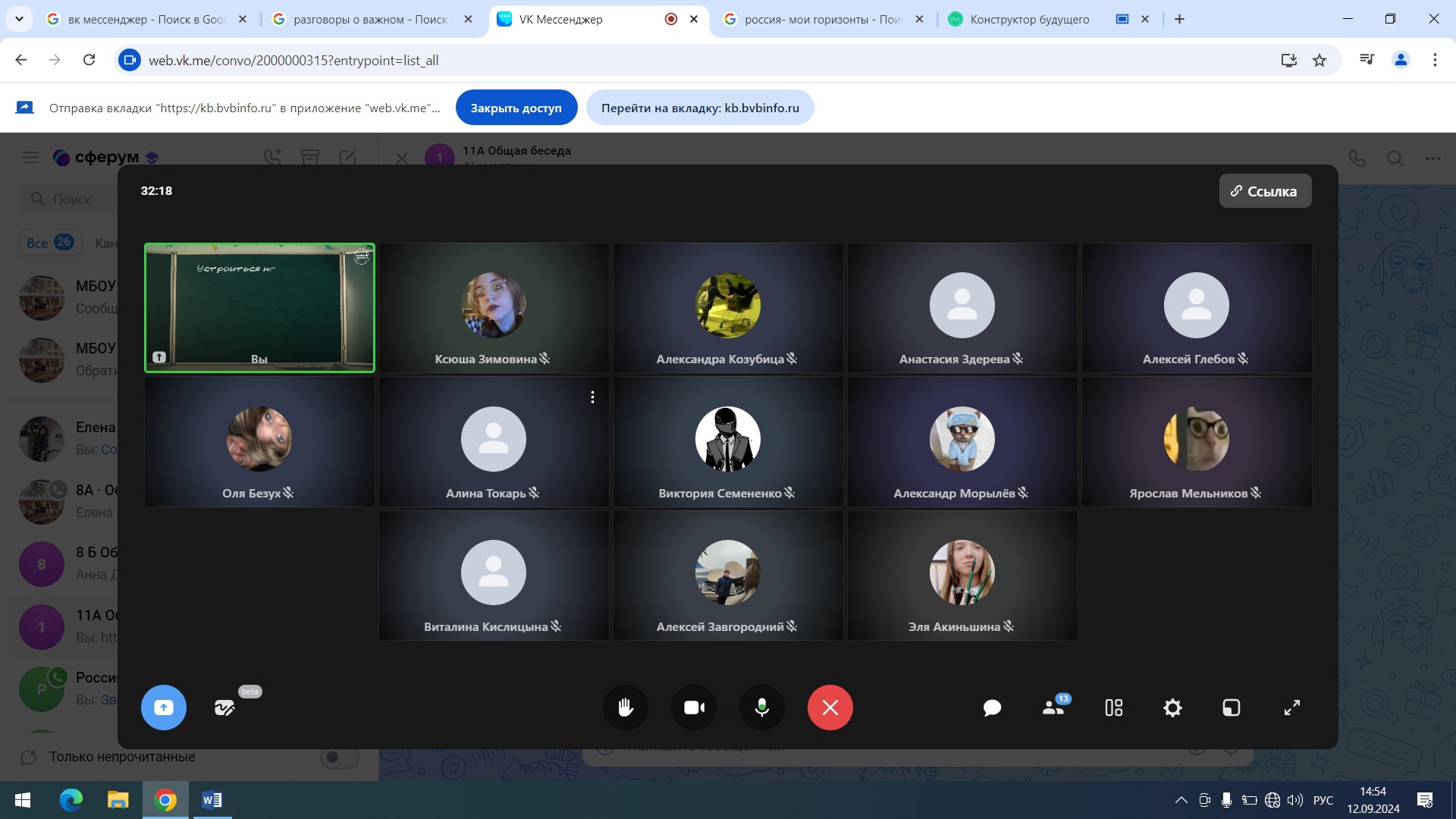The height and width of the screenshot is (819, 1456).
Task: Open chat header more options
Action: [1432, 158]
